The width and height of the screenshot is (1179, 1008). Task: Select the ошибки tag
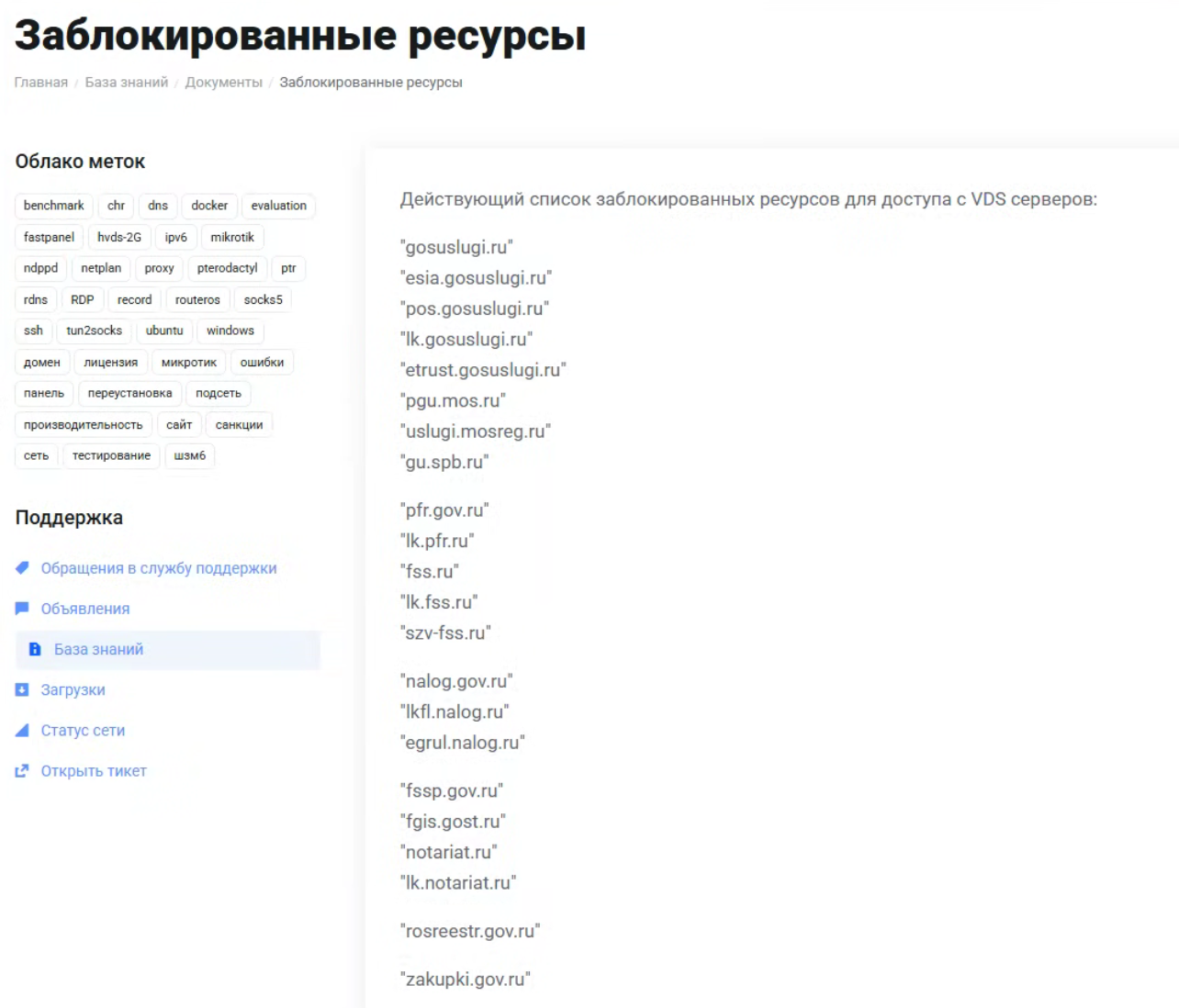[x=262, y=363]
